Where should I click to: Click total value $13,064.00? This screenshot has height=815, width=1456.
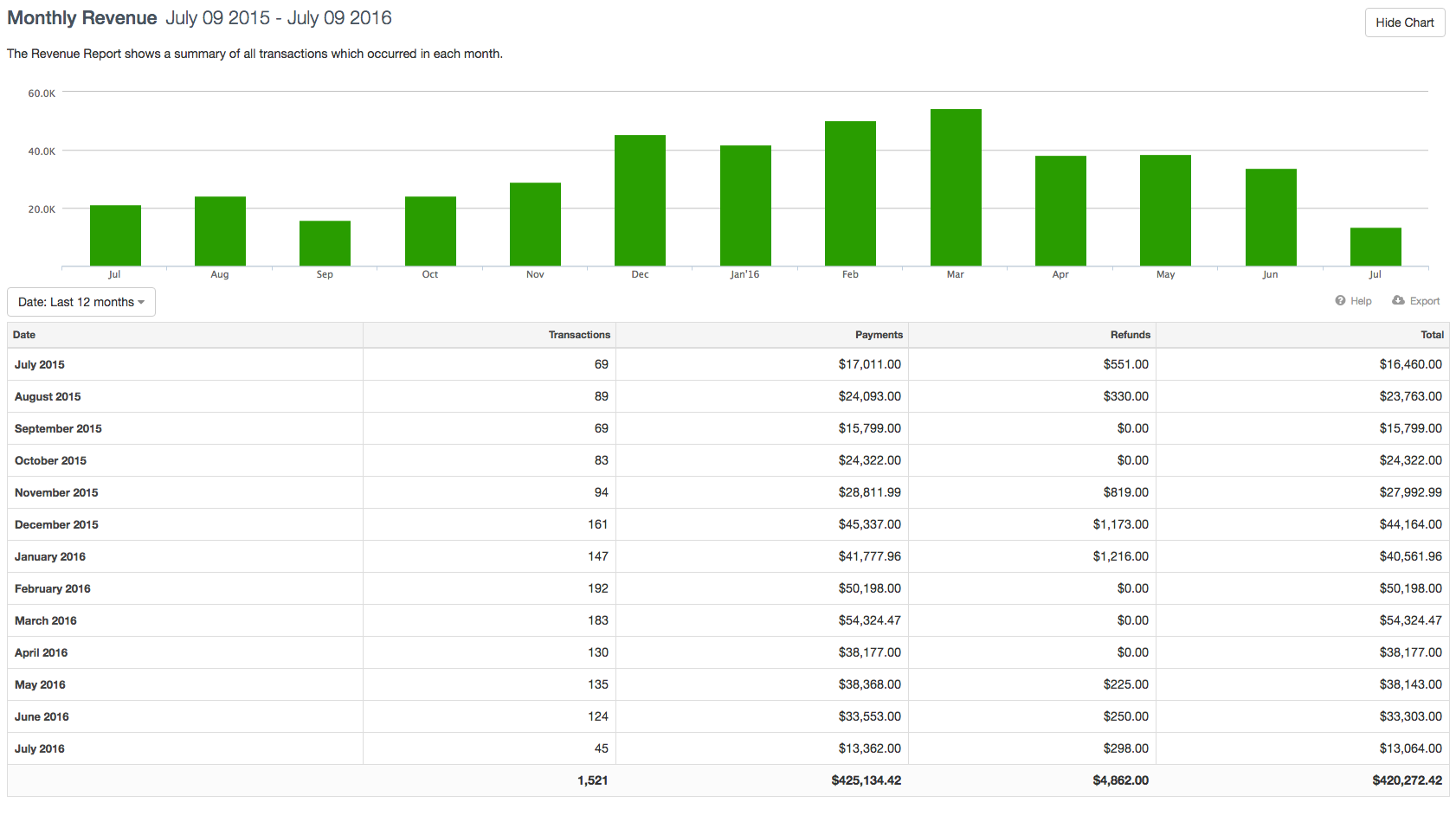[x=1411, y=748]
